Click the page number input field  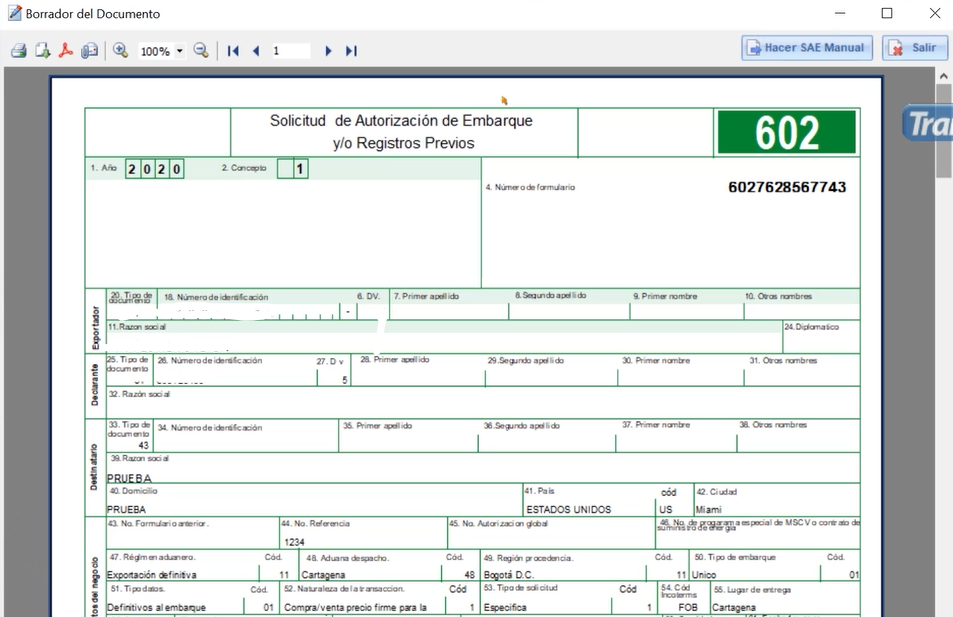(290, 51)
